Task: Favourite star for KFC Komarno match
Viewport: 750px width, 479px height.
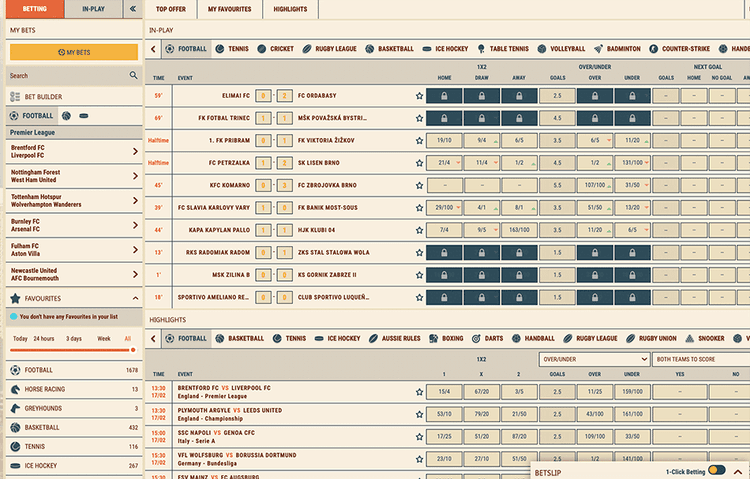Action: click(x=419, y=186)
